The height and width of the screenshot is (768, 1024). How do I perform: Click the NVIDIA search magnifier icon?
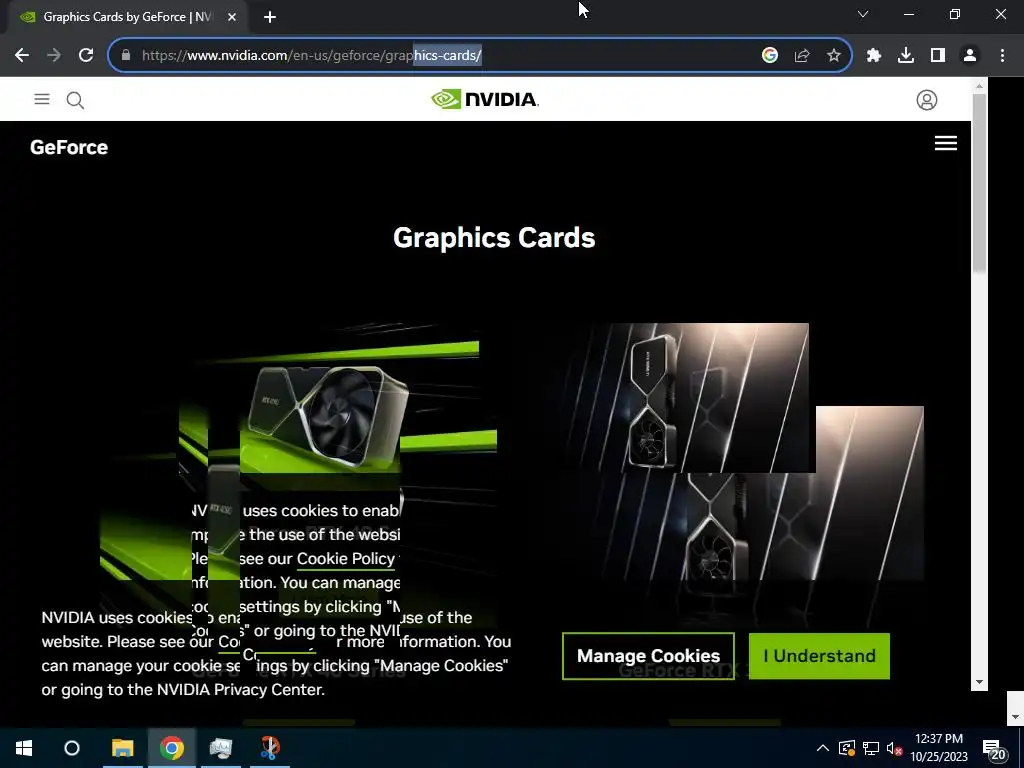pos(75,100)
